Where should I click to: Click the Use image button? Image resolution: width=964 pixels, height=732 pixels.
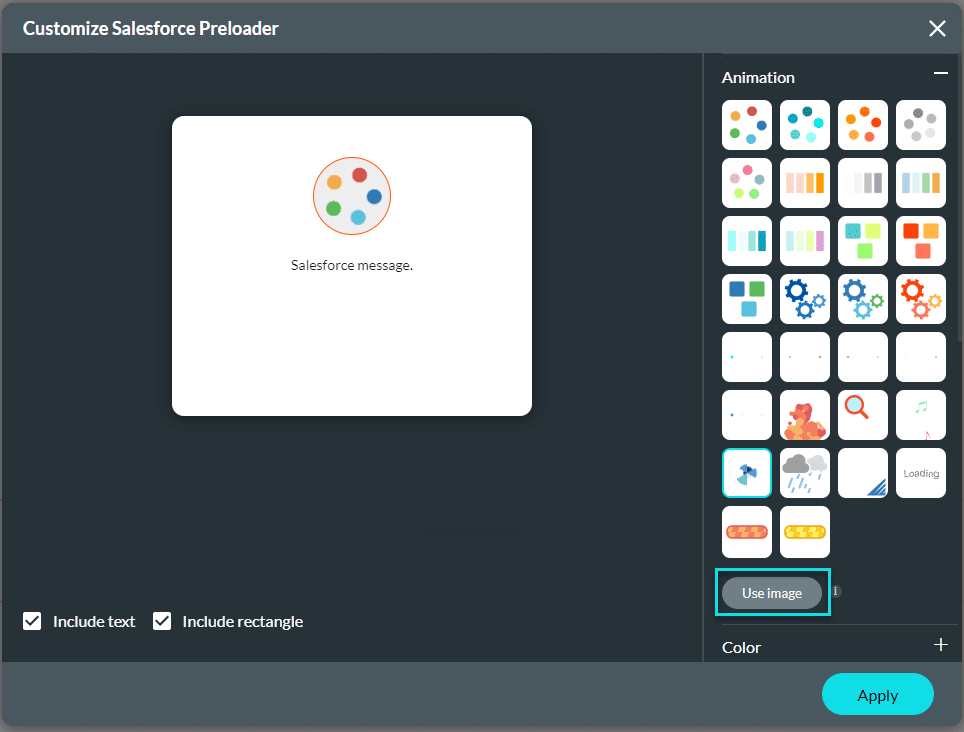pyautogui.click(x=772, y=593)
